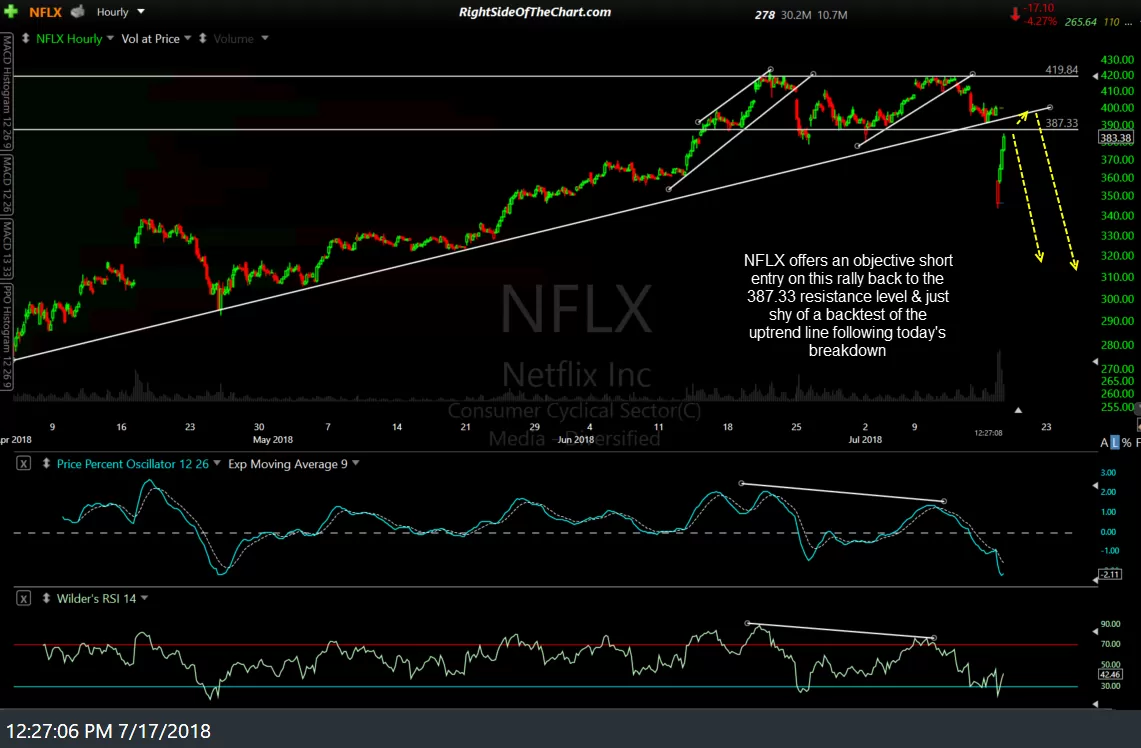Click the 30.2M volume value

pos(796,15)
